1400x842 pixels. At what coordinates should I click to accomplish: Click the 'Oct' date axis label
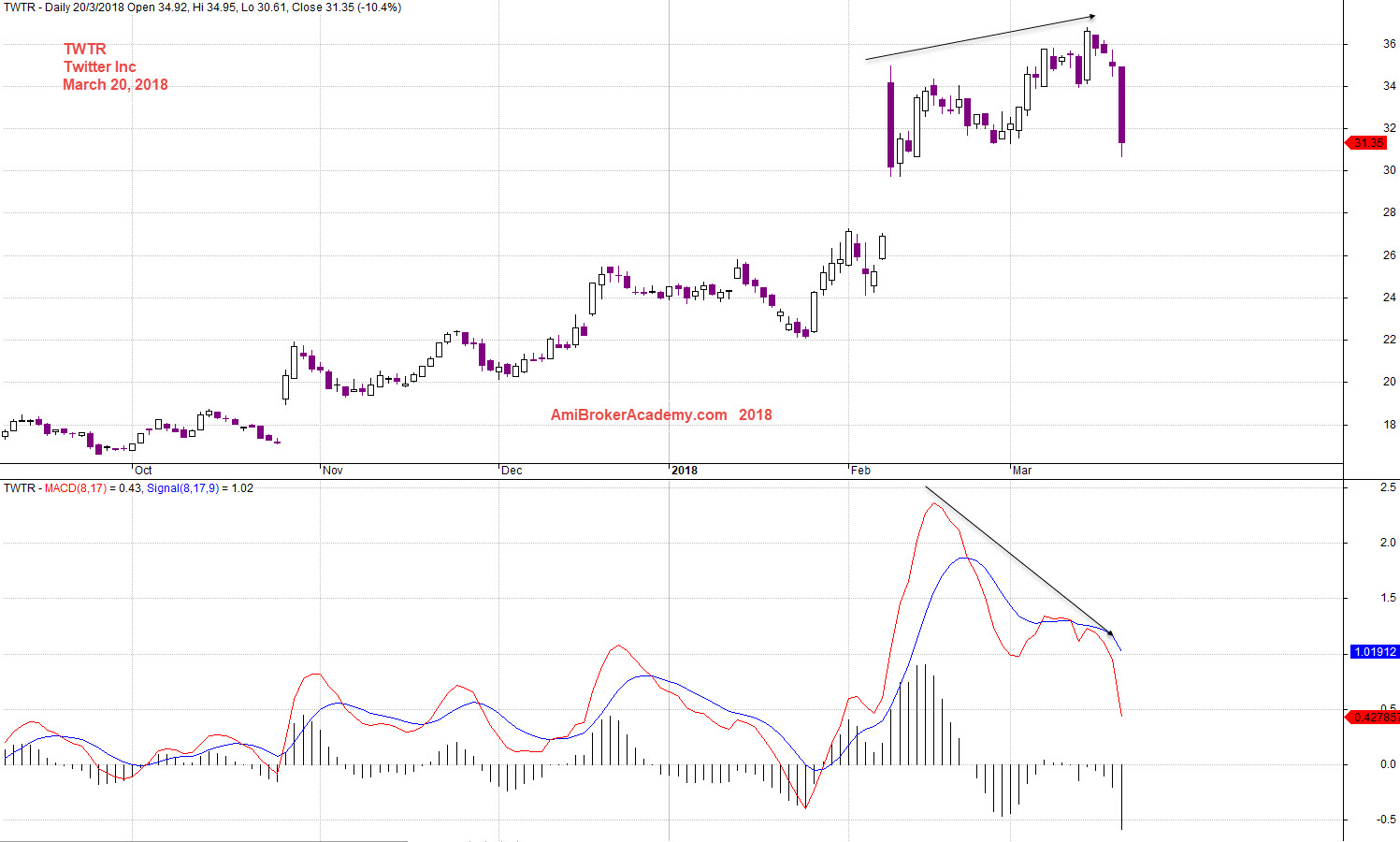[143, 471]
